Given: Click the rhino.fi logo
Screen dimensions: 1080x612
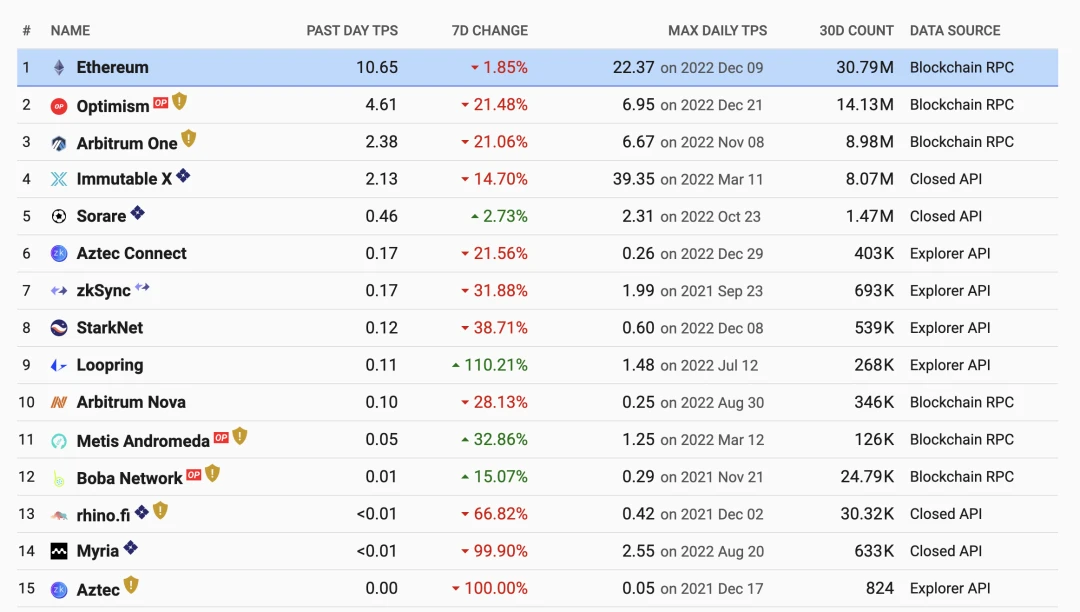Looking at the screenshot, I should point(59,515).
